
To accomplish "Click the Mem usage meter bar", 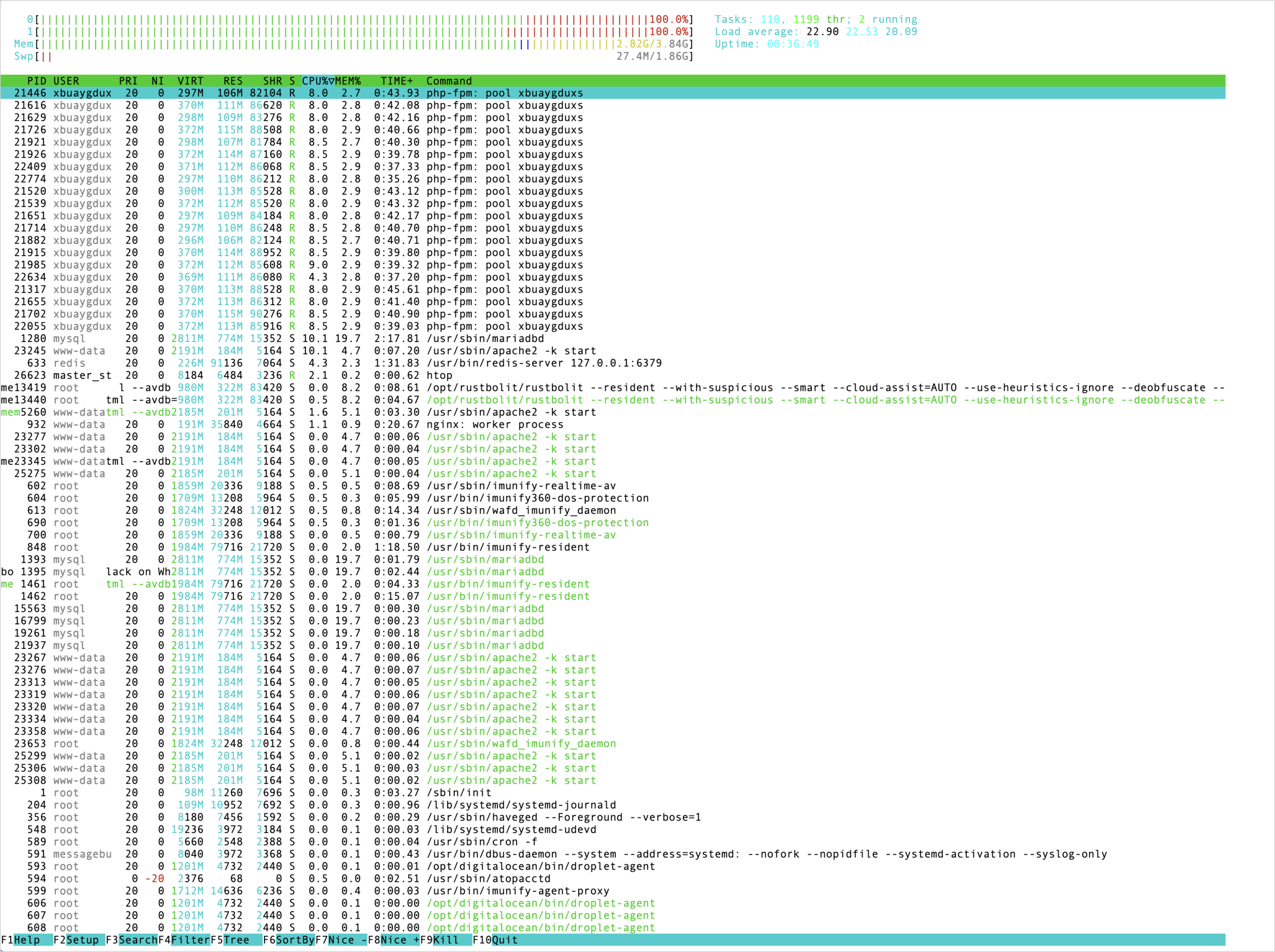I will (354, 44).
